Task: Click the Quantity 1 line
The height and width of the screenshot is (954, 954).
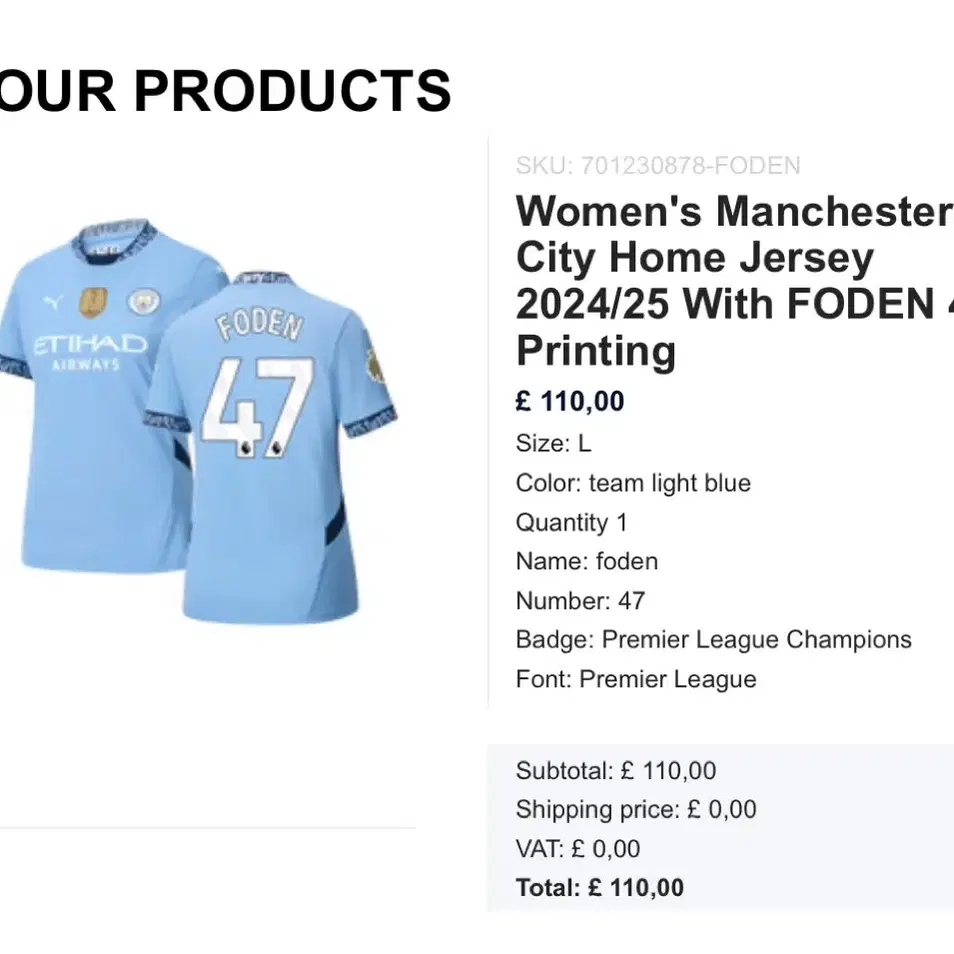Action: tap(571, 523)
